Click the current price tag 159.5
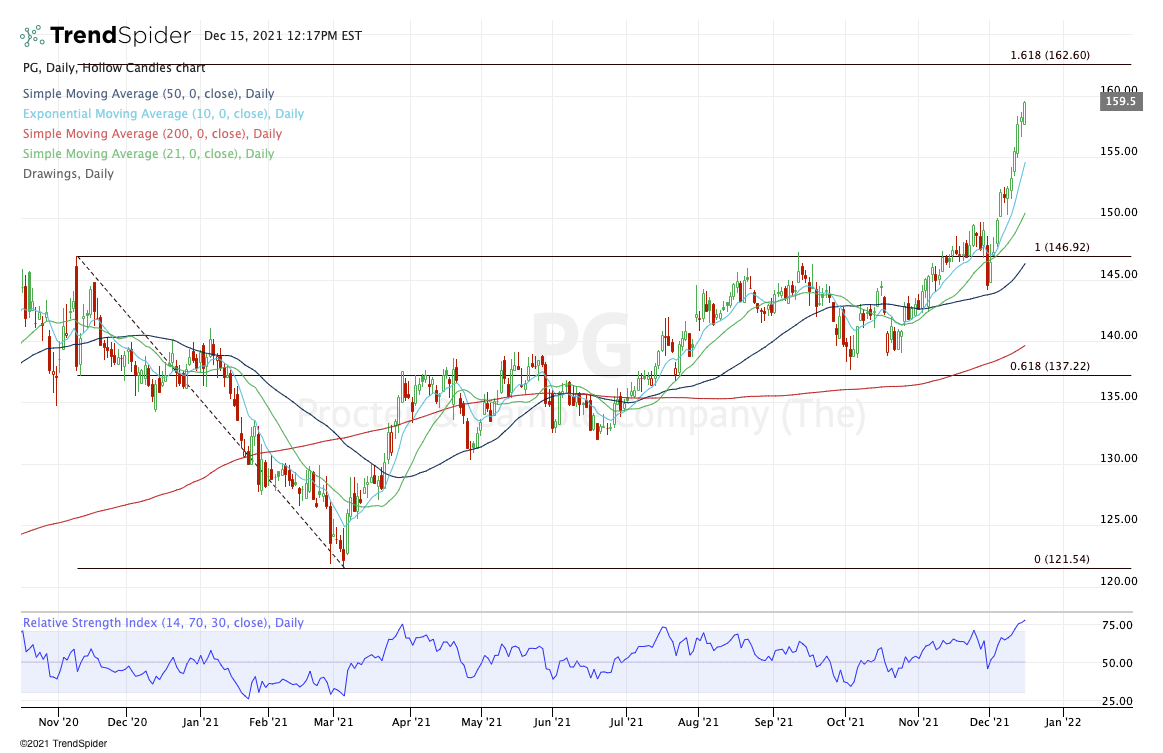This screenshot has height=753, width=1163. [1117, 101]
